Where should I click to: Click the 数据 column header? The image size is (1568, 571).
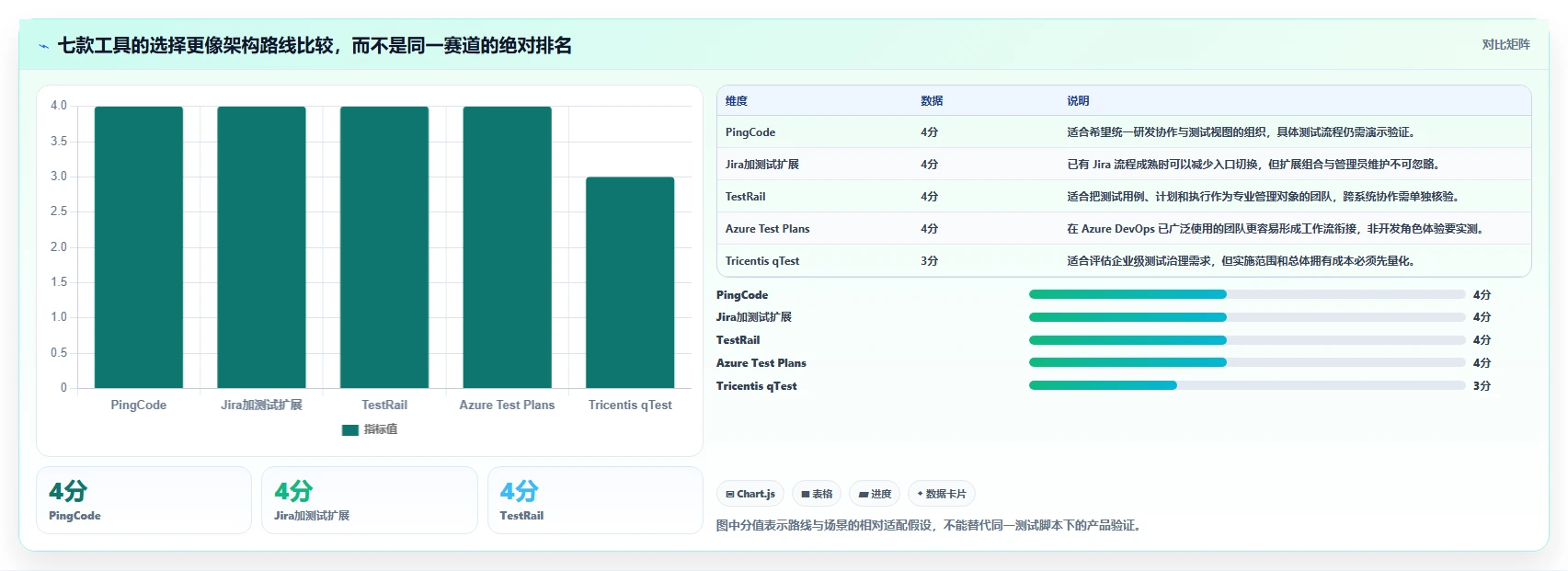pos(932,101)
